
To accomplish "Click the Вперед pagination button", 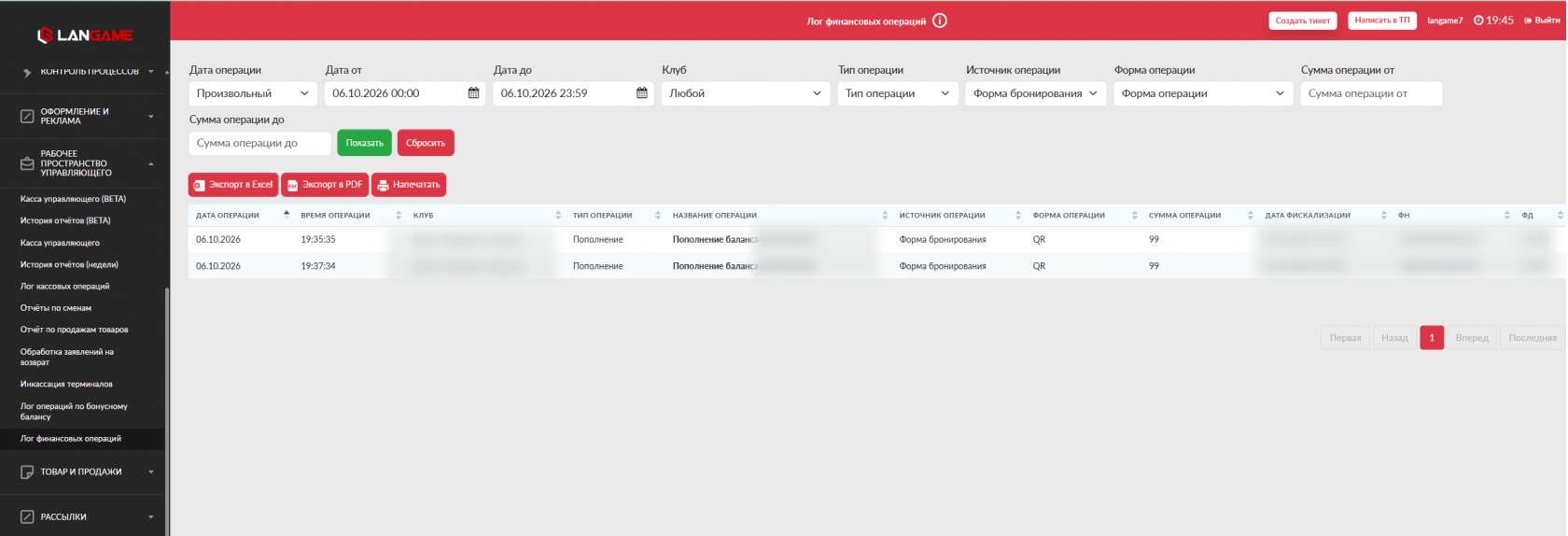I will (x=1472, y=338).
